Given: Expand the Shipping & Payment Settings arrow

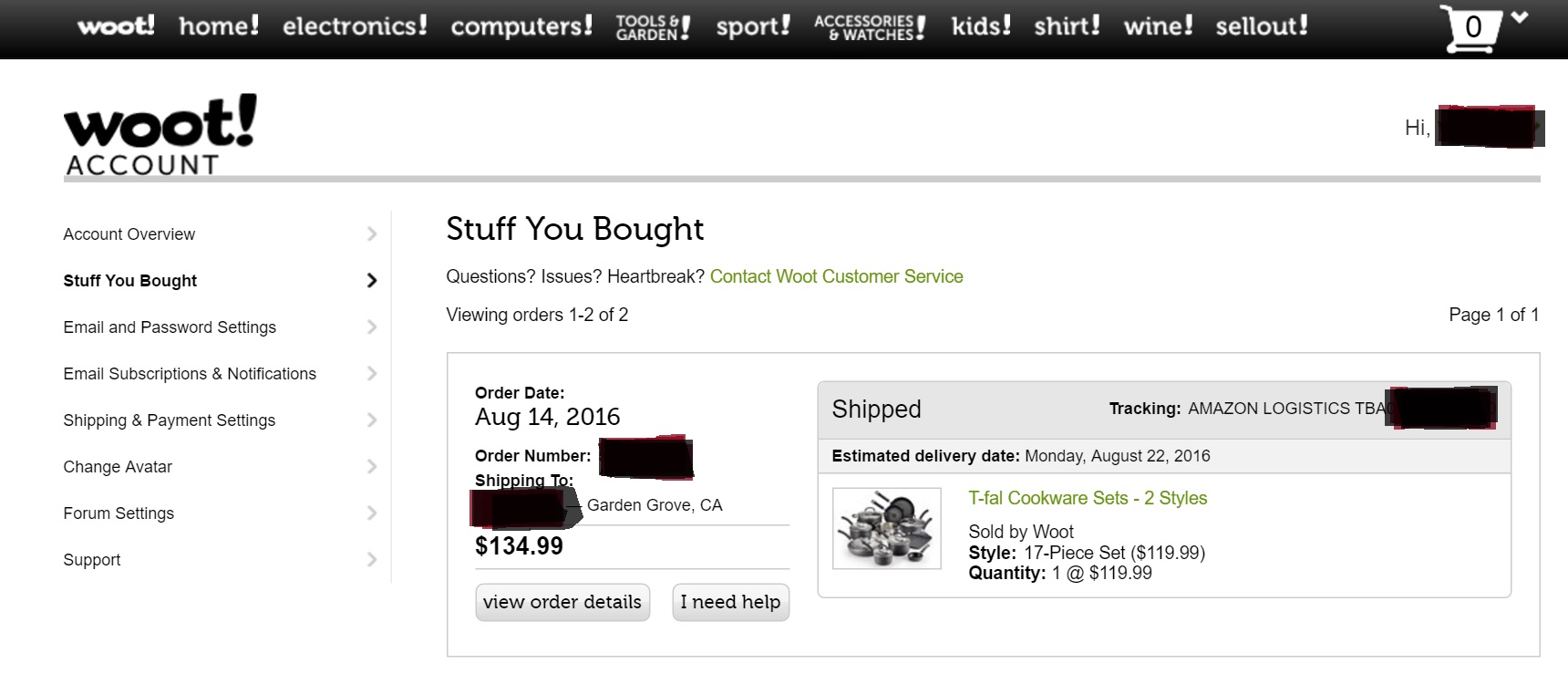Looking at the screenshot, I should tap(371, 420).
